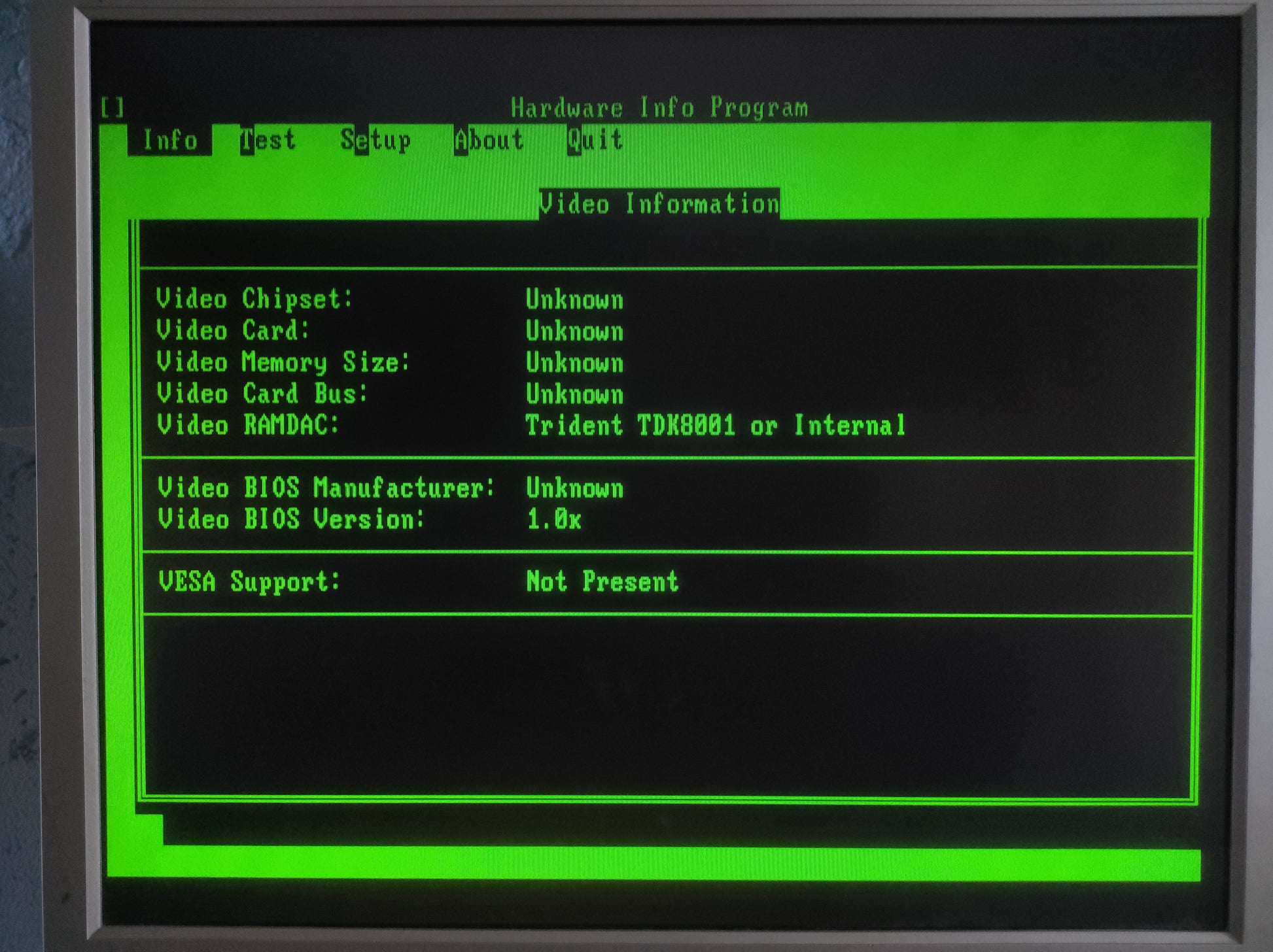
Task: Click the Video Card Unknown value
Action: coord(574,331)
